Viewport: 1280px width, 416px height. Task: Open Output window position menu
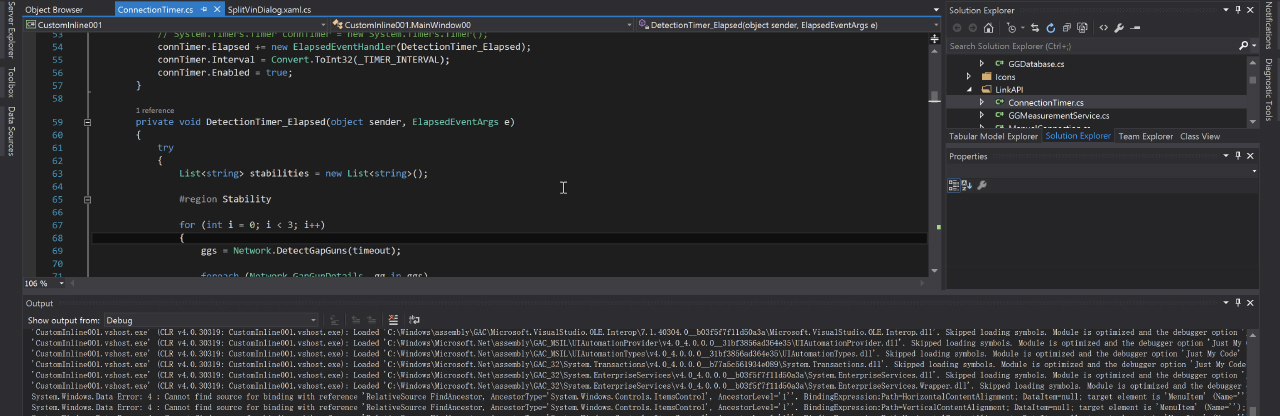(1225, 302)
